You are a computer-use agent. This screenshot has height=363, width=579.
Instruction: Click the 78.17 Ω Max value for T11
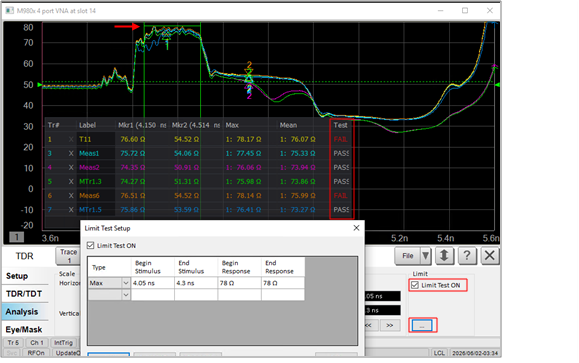[x=244, y=139]
